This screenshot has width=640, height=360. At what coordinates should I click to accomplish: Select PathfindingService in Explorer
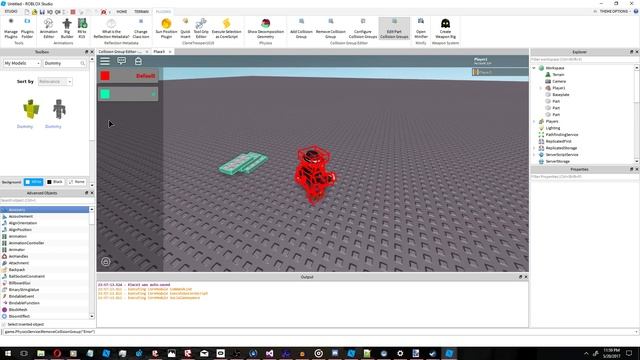click(x=562, y=135)
